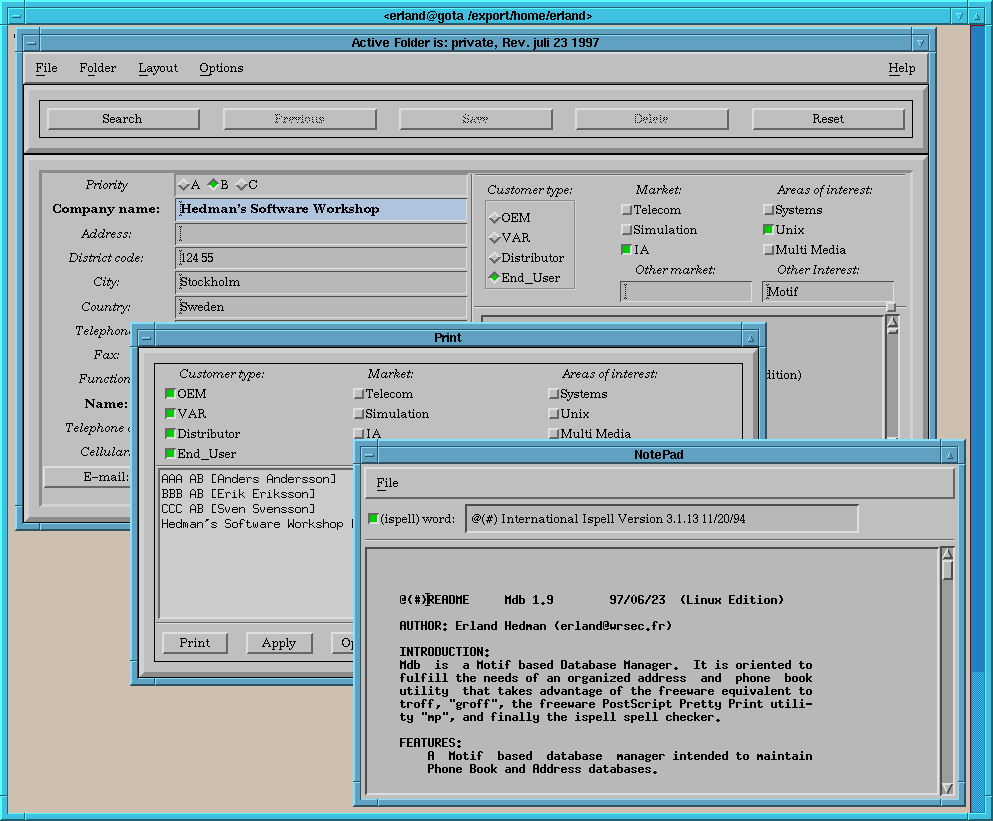Toggle the (ispell) word checkbox
993x821 pixels.
[373, 519]
